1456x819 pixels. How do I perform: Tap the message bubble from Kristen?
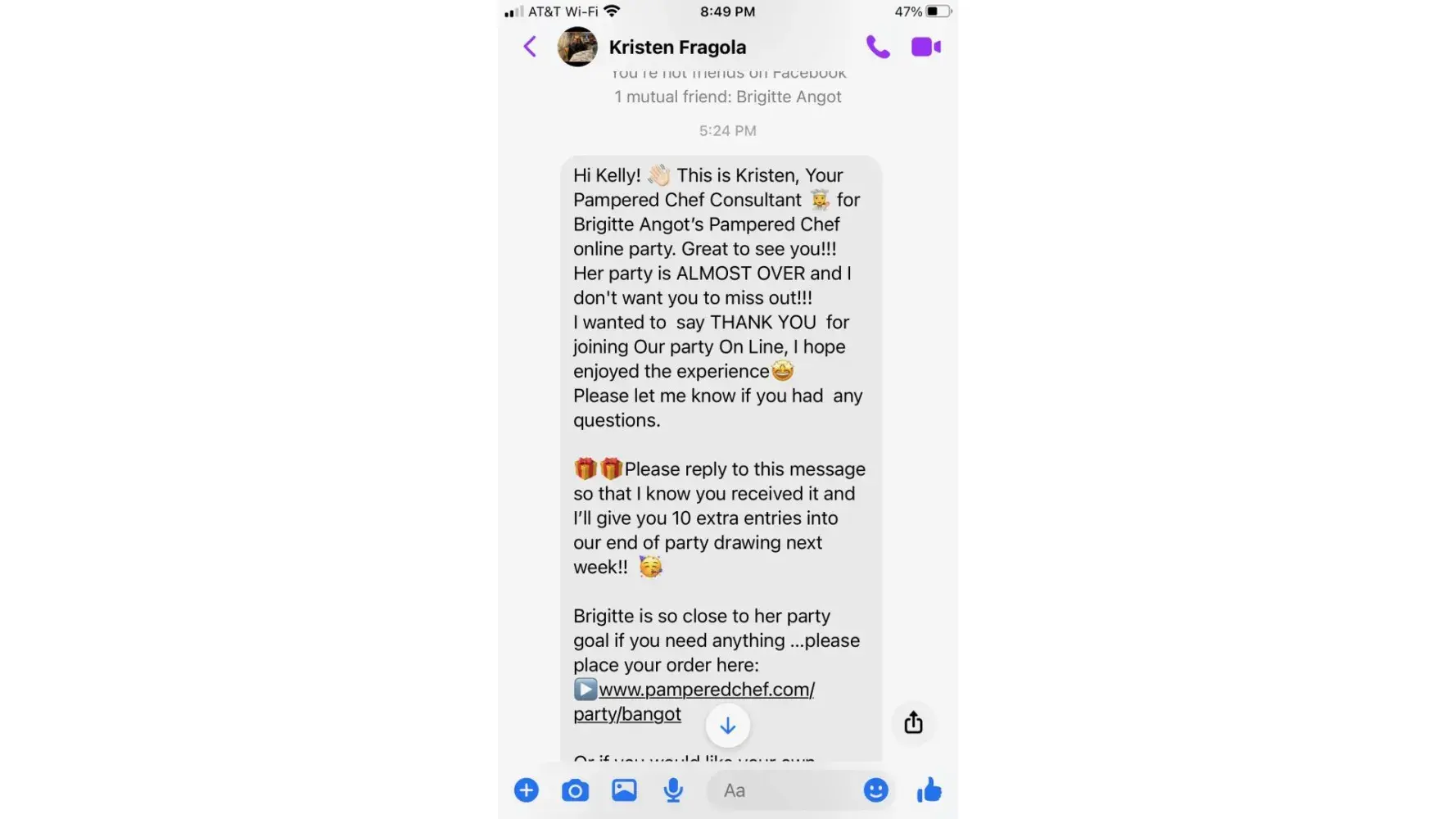[721, 459]
